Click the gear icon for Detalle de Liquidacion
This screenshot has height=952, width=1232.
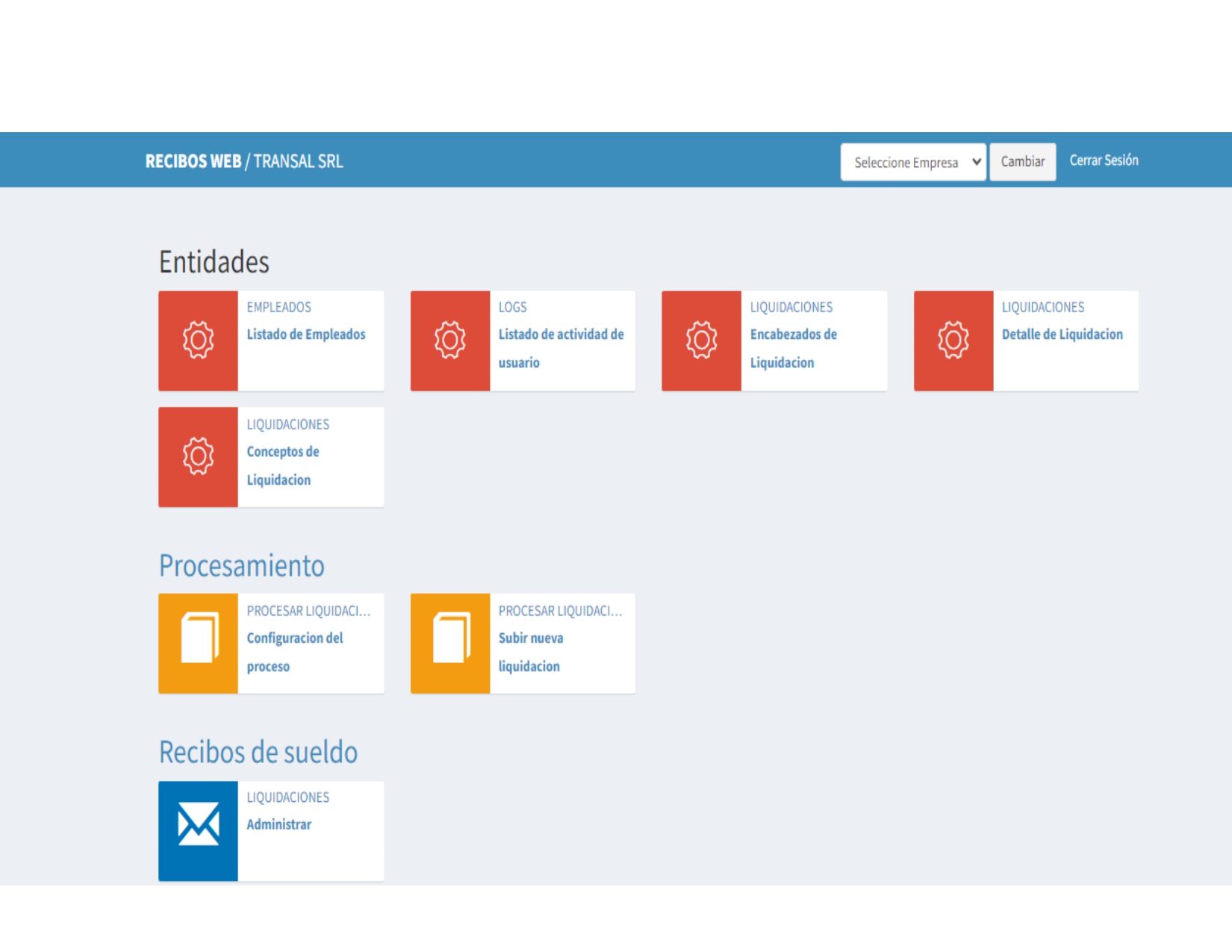953,340
